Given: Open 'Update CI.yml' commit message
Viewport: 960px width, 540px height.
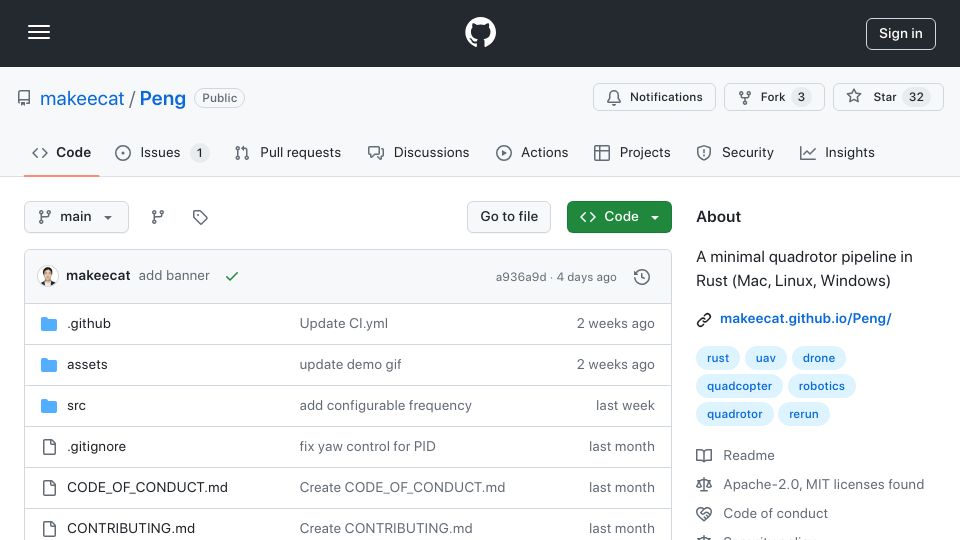Looking at the screenshot, I should (x=343, y=323).
